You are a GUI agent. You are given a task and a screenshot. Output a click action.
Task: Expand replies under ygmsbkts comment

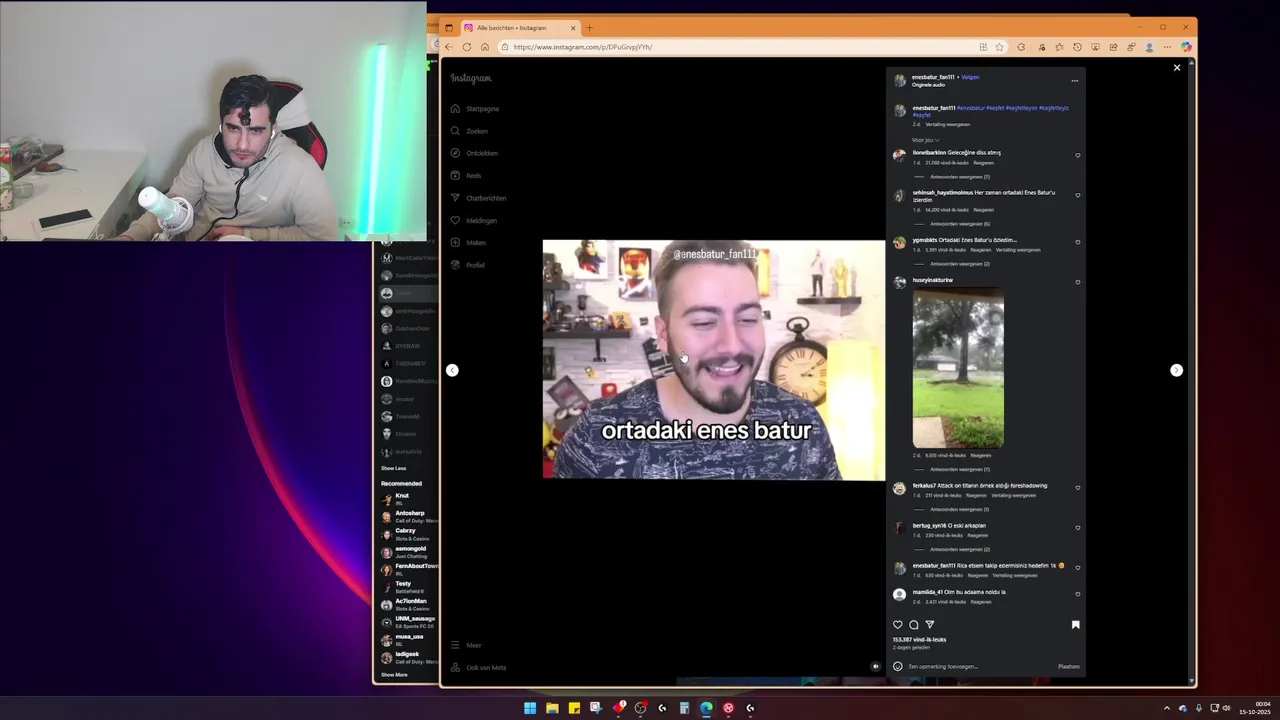(x=959, y=264)
